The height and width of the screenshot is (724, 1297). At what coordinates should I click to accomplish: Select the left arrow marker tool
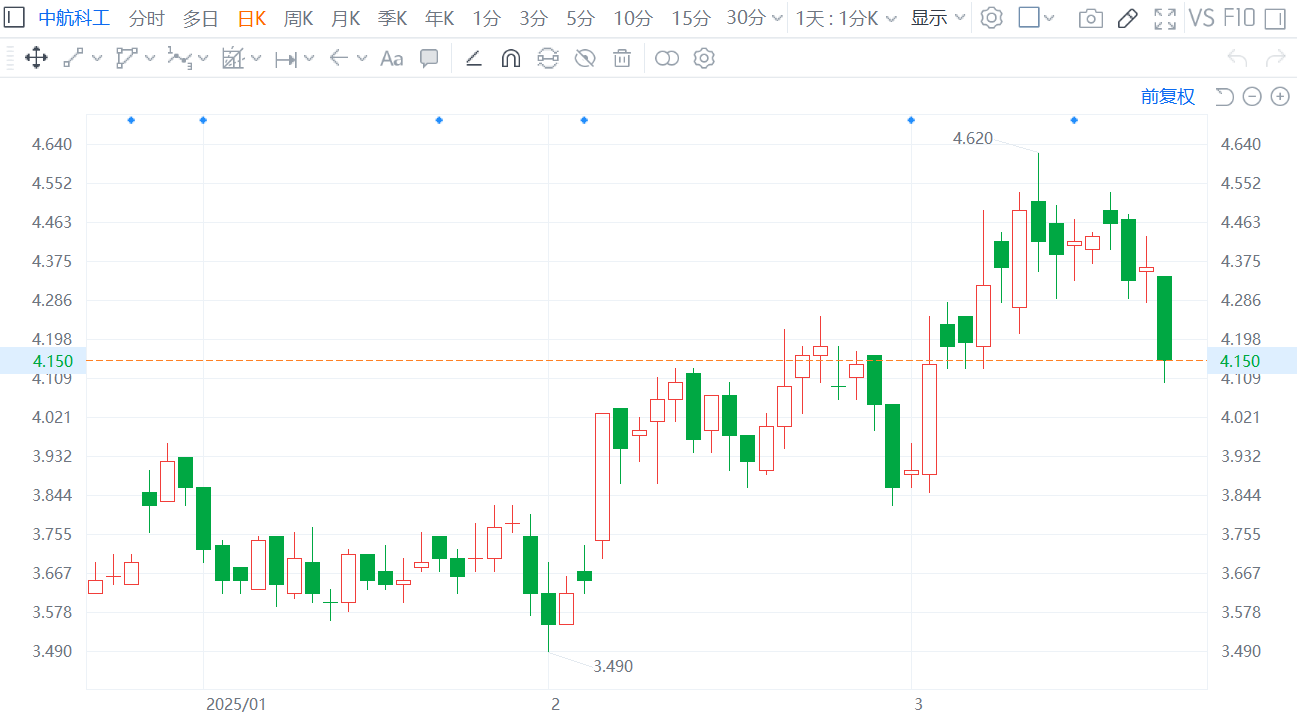point(338,58)
